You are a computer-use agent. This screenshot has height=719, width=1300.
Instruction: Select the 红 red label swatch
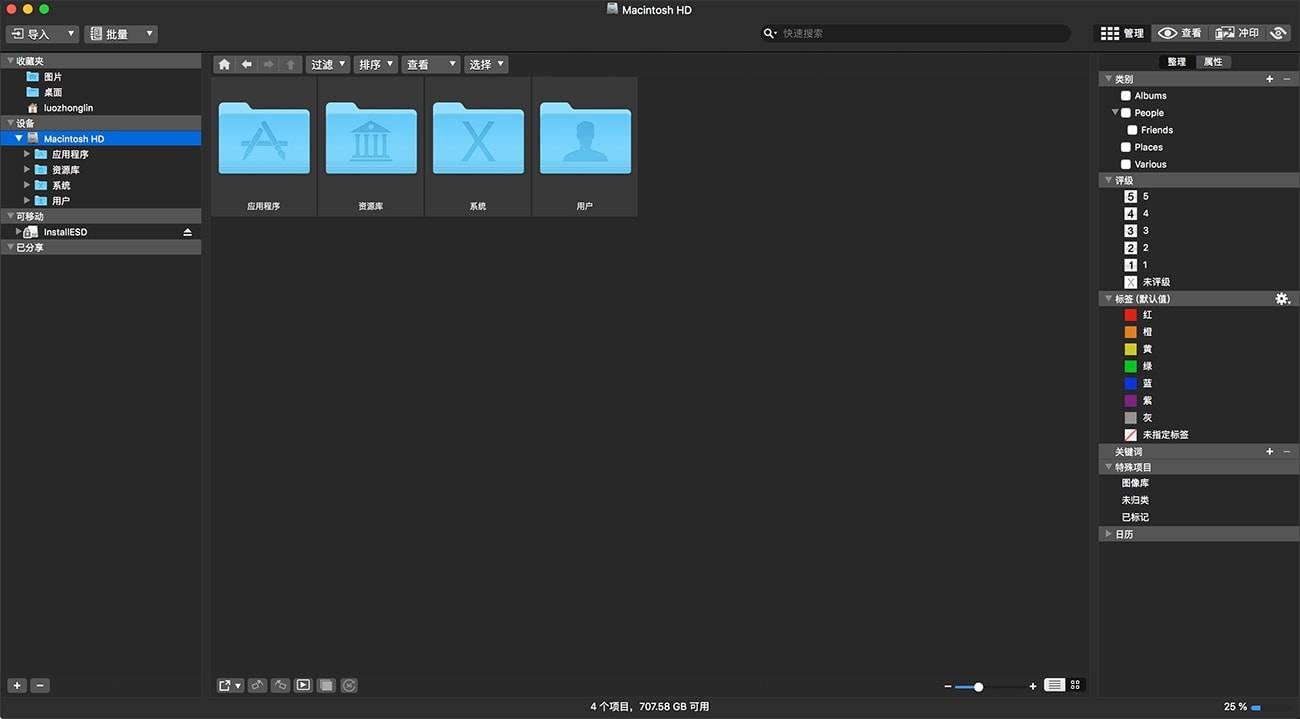(1131, 314)
